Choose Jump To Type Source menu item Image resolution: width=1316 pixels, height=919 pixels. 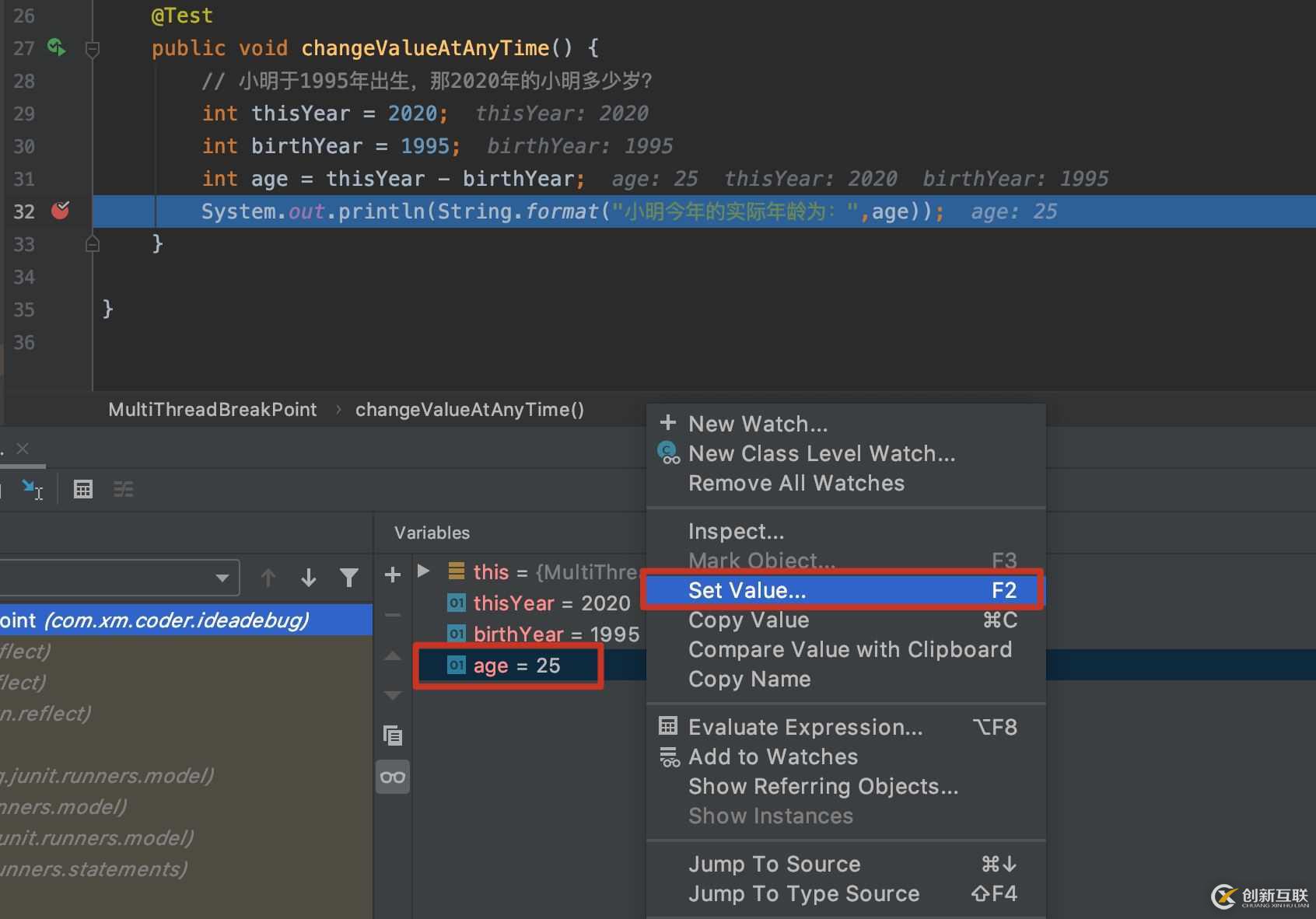[x=845, y=893]
